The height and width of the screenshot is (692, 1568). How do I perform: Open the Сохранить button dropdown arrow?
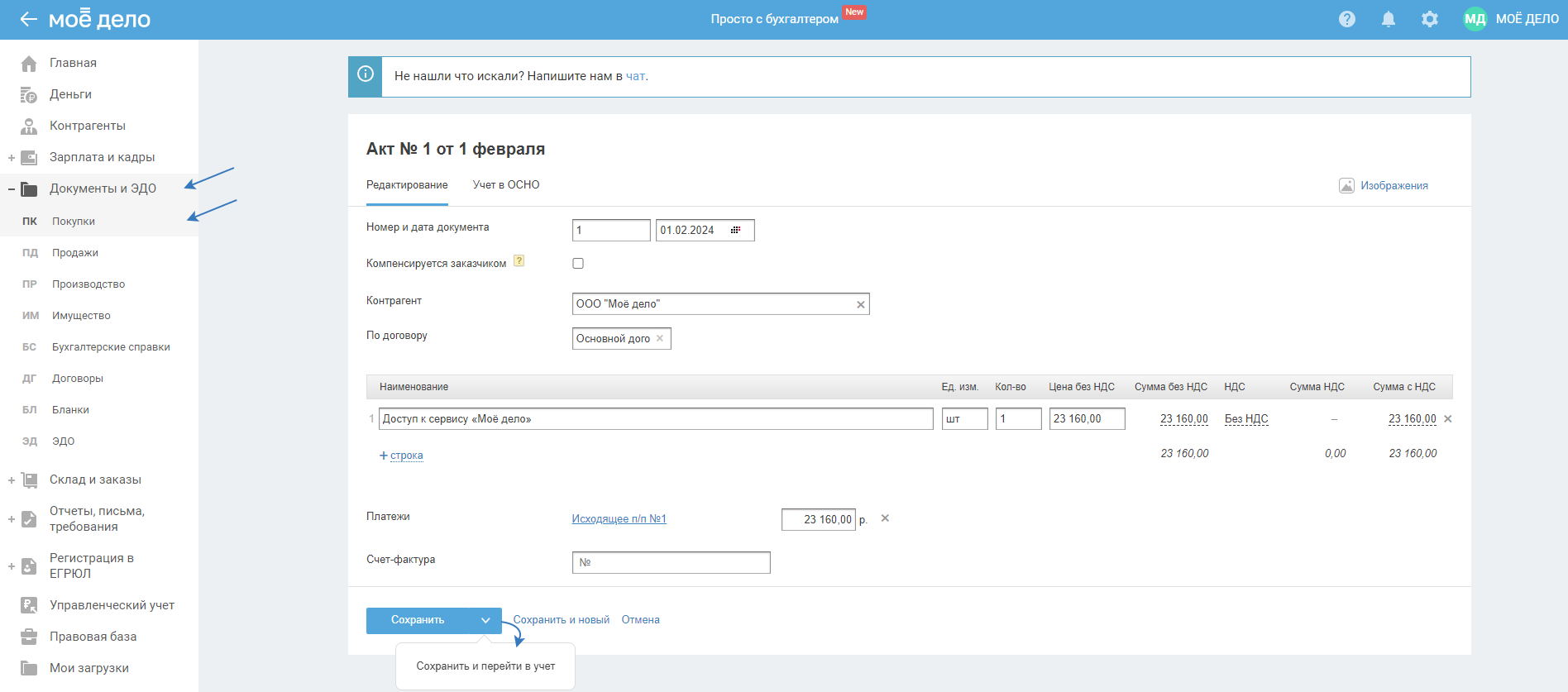485,621
